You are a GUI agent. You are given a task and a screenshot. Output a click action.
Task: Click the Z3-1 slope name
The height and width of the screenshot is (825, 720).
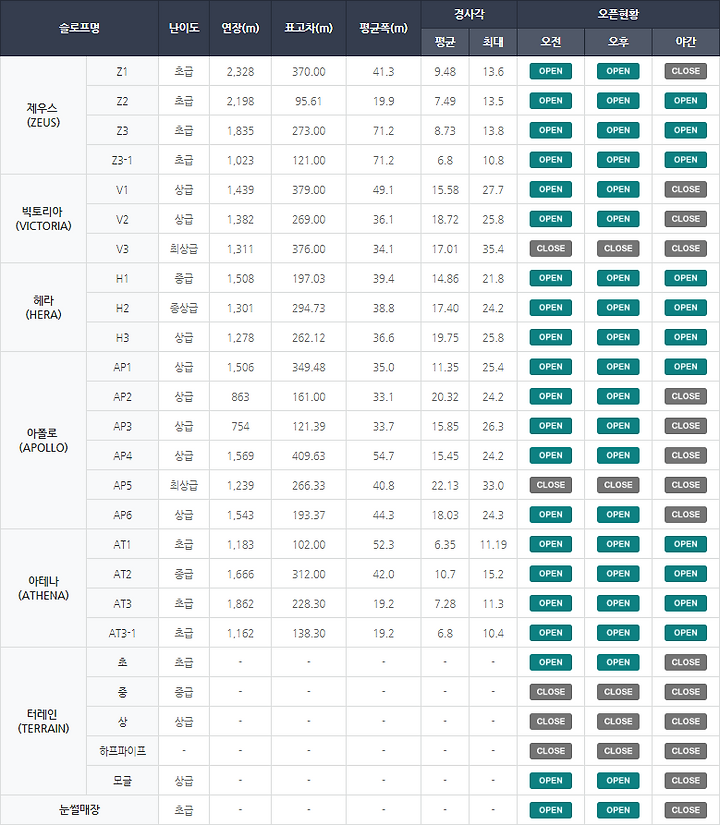point(122,160)
